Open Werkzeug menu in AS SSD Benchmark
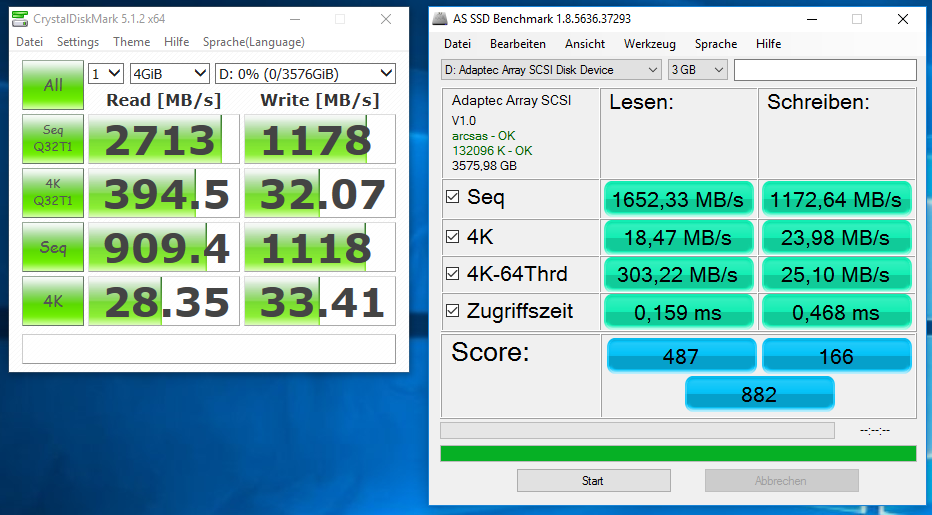This screenshot has height=515, width=932. 650,43
